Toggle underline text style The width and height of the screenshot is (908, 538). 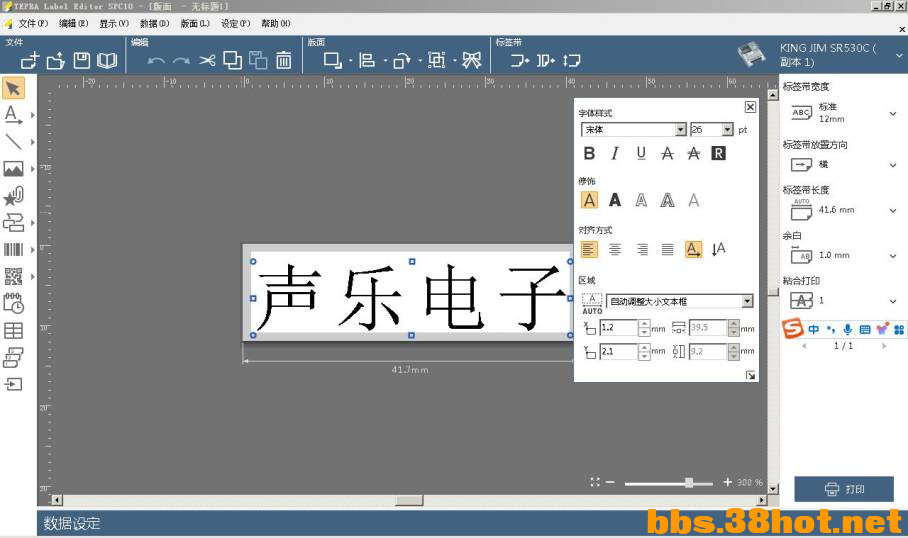point(641,153)
